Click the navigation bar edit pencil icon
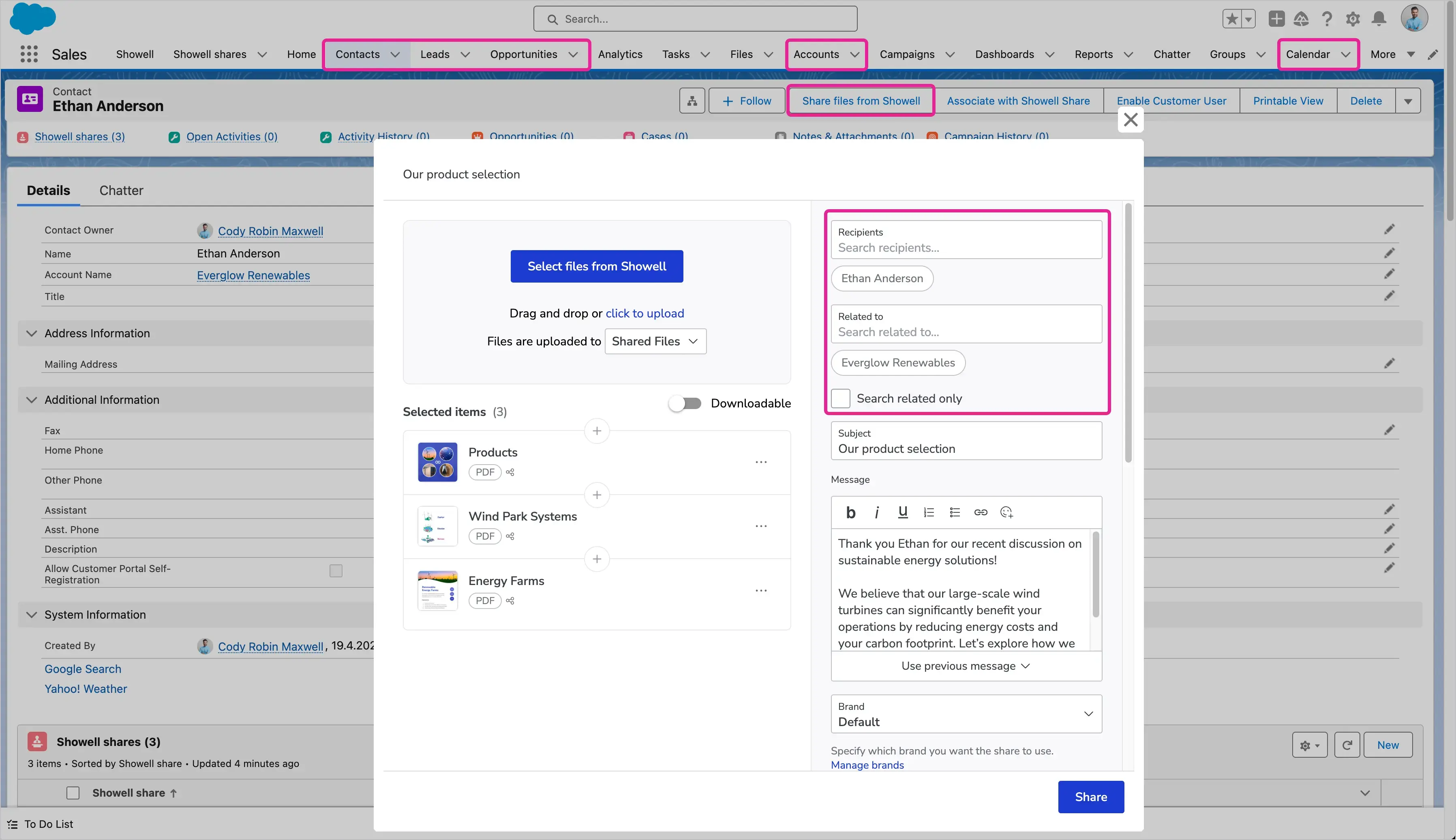Screen dimensions: 1456x840 1433,54
